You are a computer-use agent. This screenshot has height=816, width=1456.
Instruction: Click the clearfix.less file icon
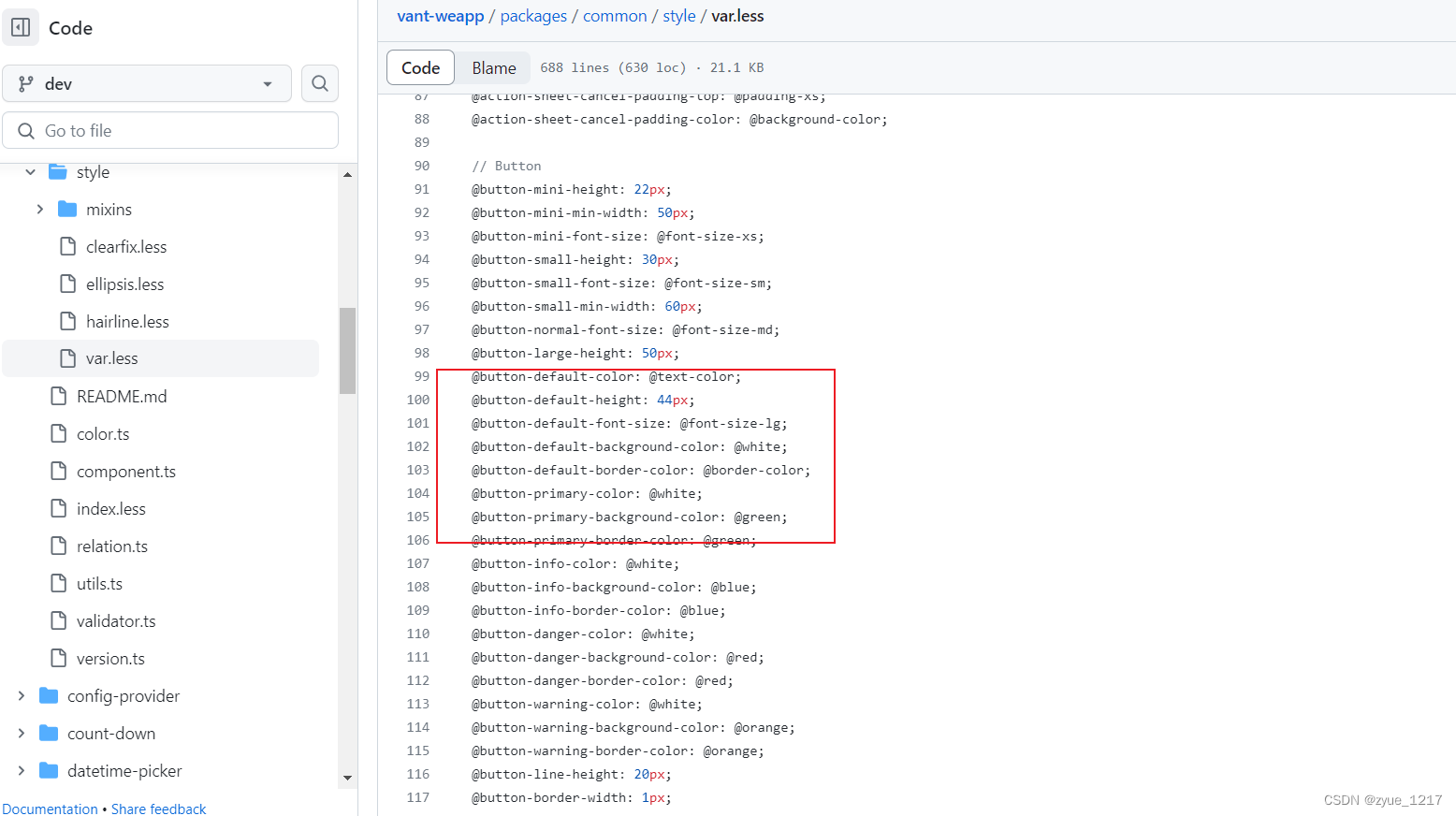pyautogui.click(x=67, y=246)
